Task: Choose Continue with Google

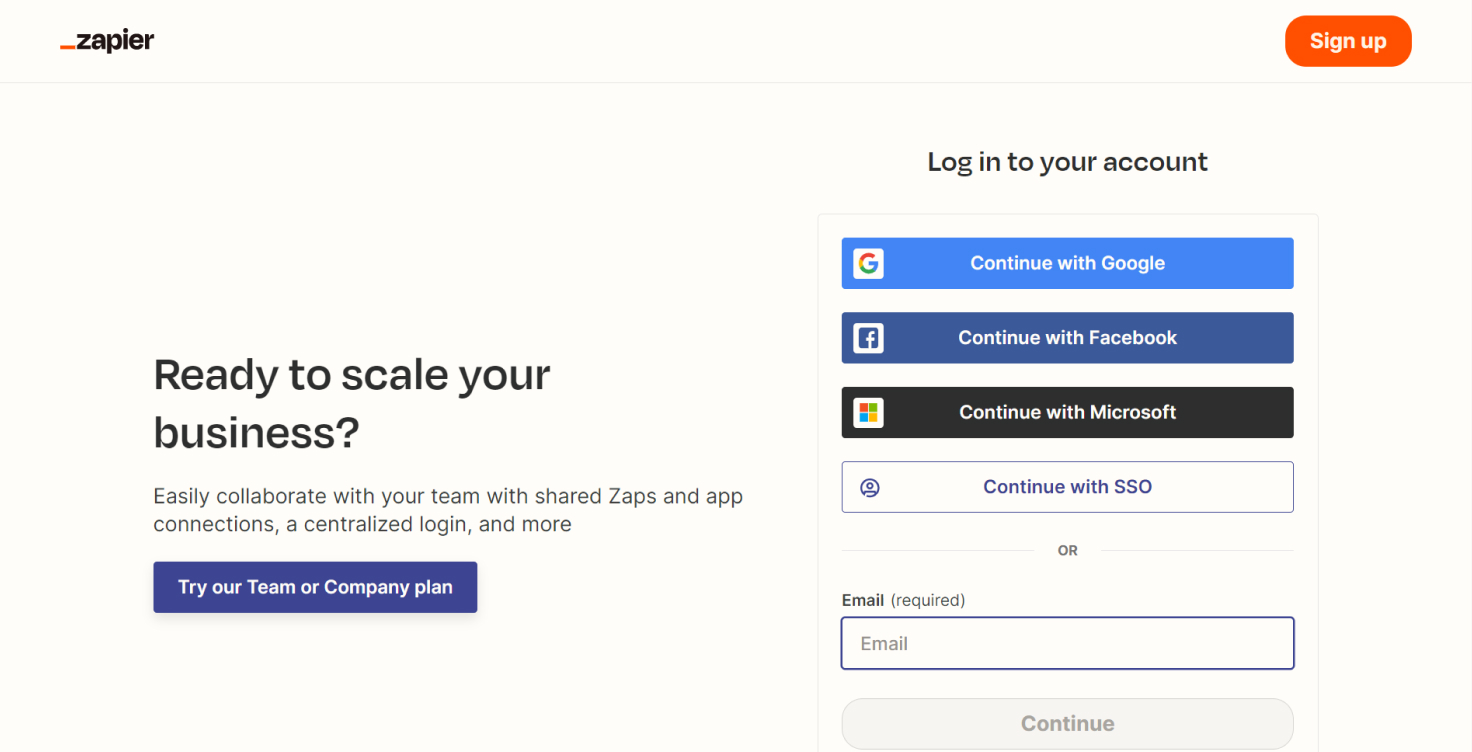Action: 1067,263
